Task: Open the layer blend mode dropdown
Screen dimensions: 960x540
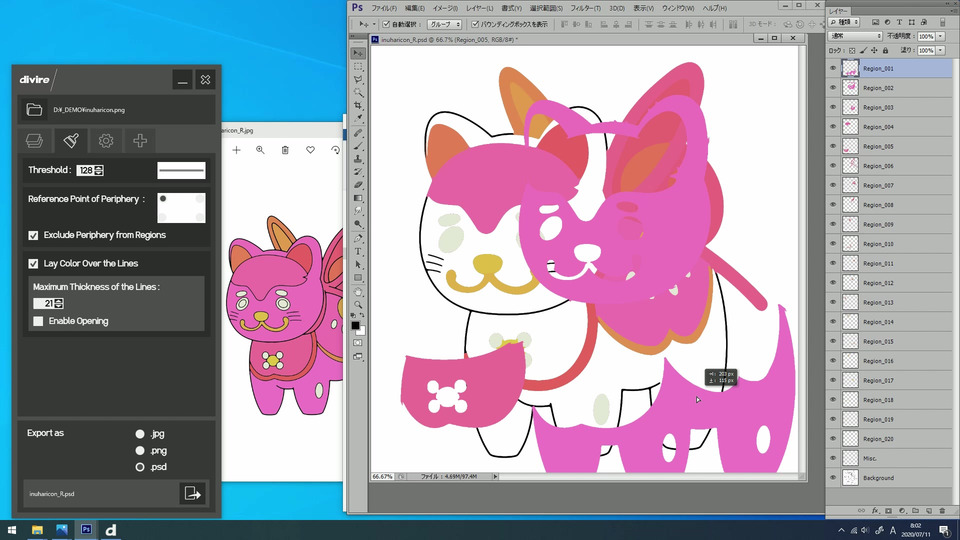Action: coord(855,36)
